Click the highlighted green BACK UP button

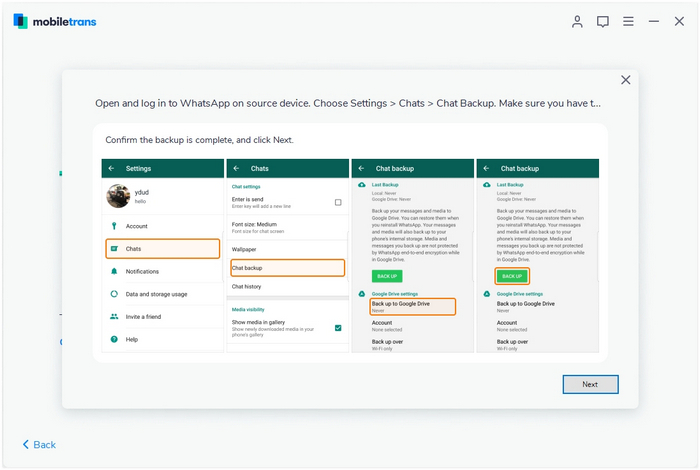click(x=512, y=275)
